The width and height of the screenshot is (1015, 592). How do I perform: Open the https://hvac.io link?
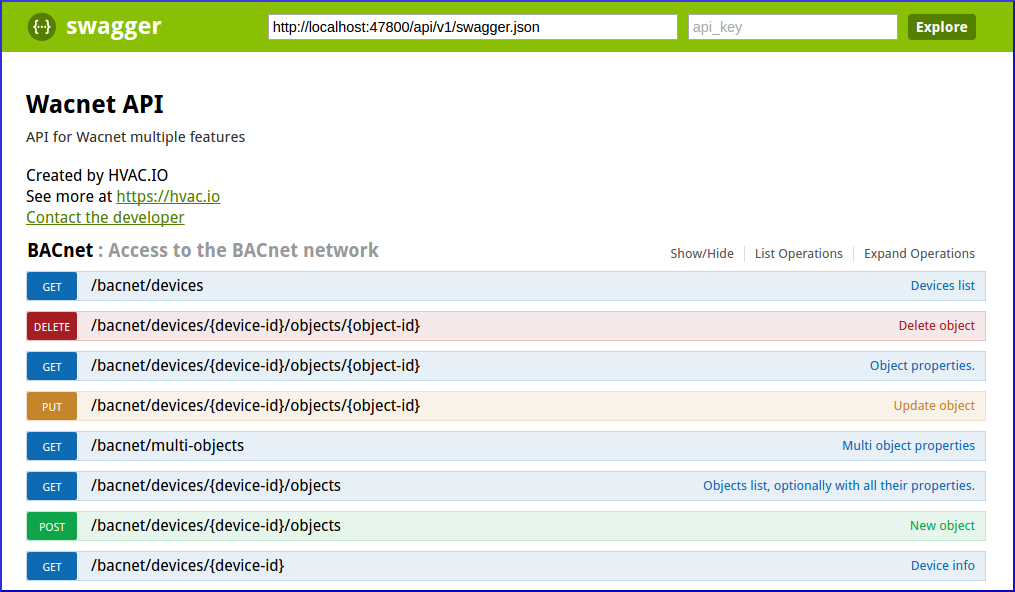(x=168, y=196)
